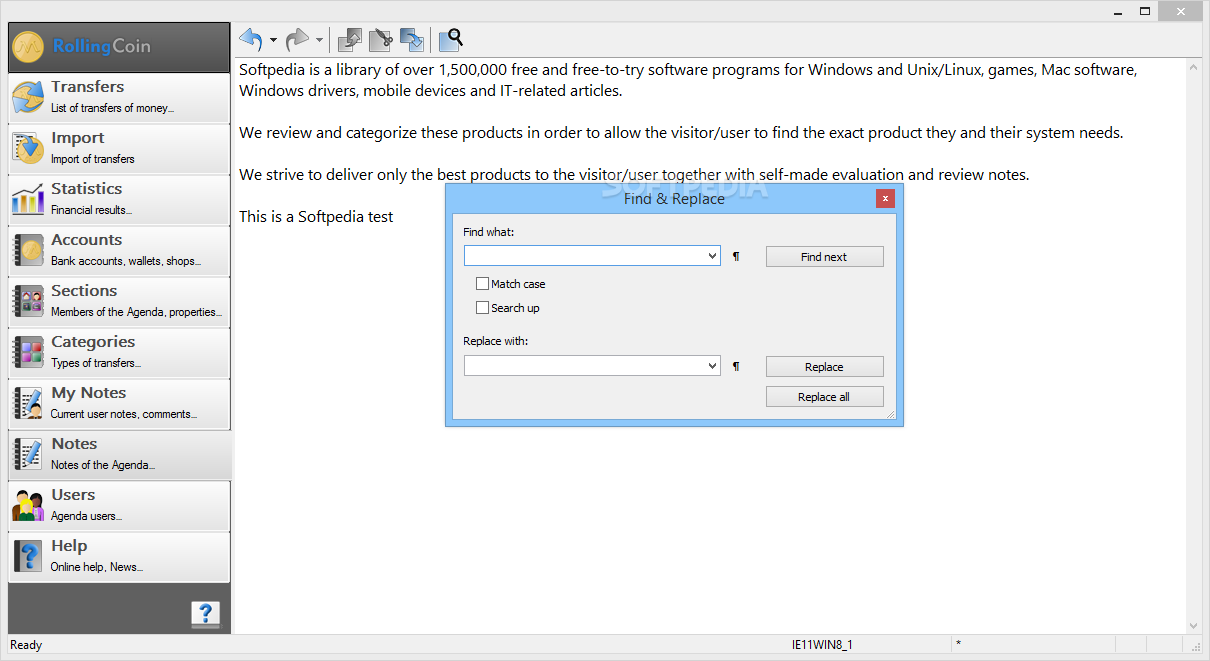The width and height of the screenshot is (1210, 661).
Task: Click the scroll down arrow of notes area
Action: (x=1193, y=625)
